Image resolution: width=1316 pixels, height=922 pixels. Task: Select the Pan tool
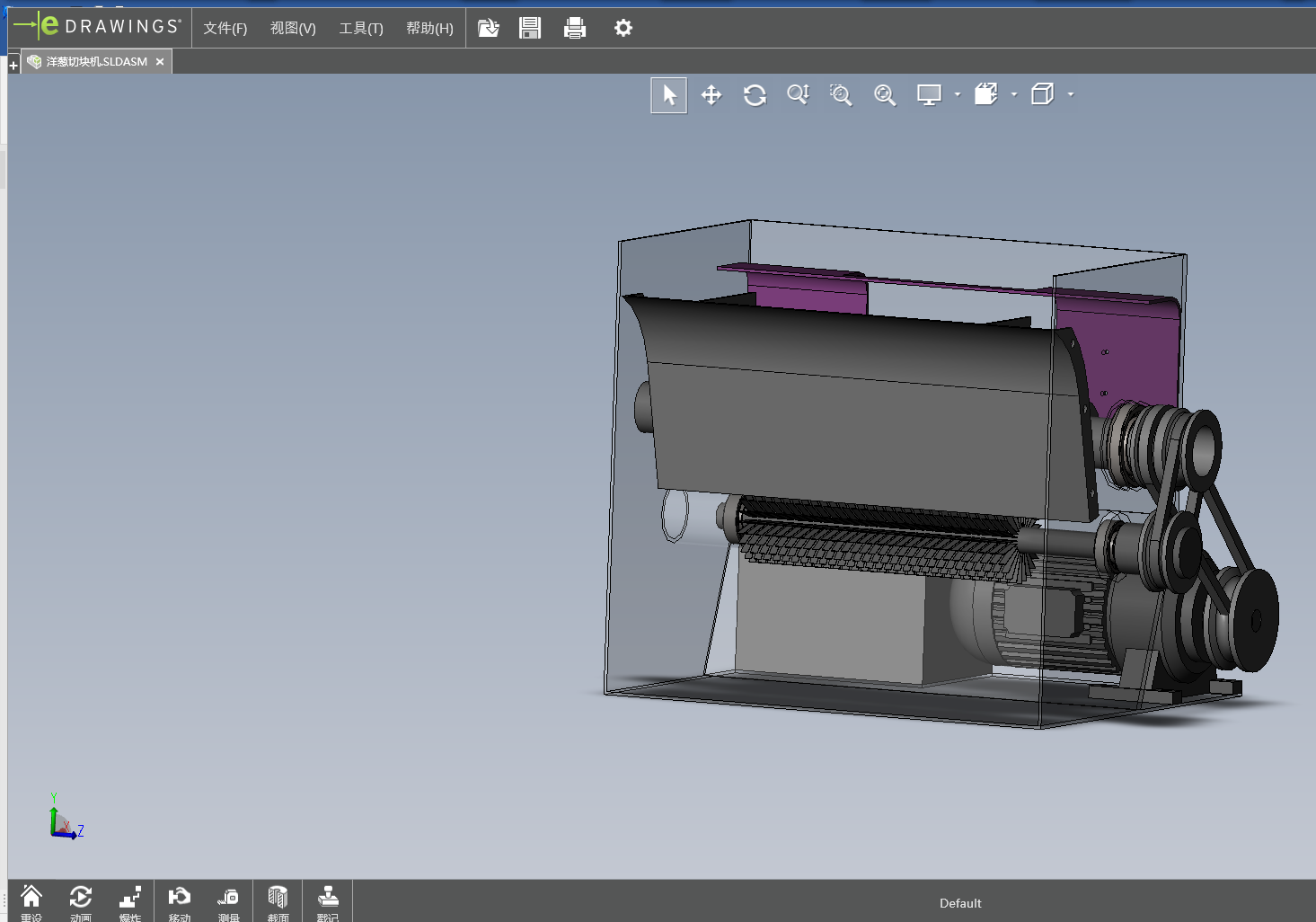tap(711, 95)
